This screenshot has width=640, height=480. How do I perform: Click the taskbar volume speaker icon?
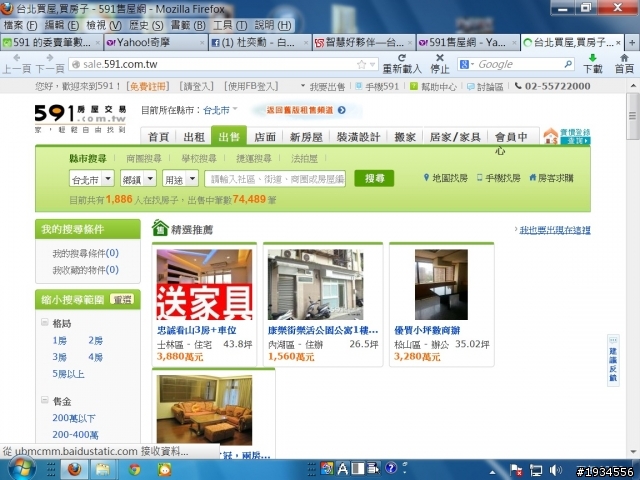pos(554,470)
